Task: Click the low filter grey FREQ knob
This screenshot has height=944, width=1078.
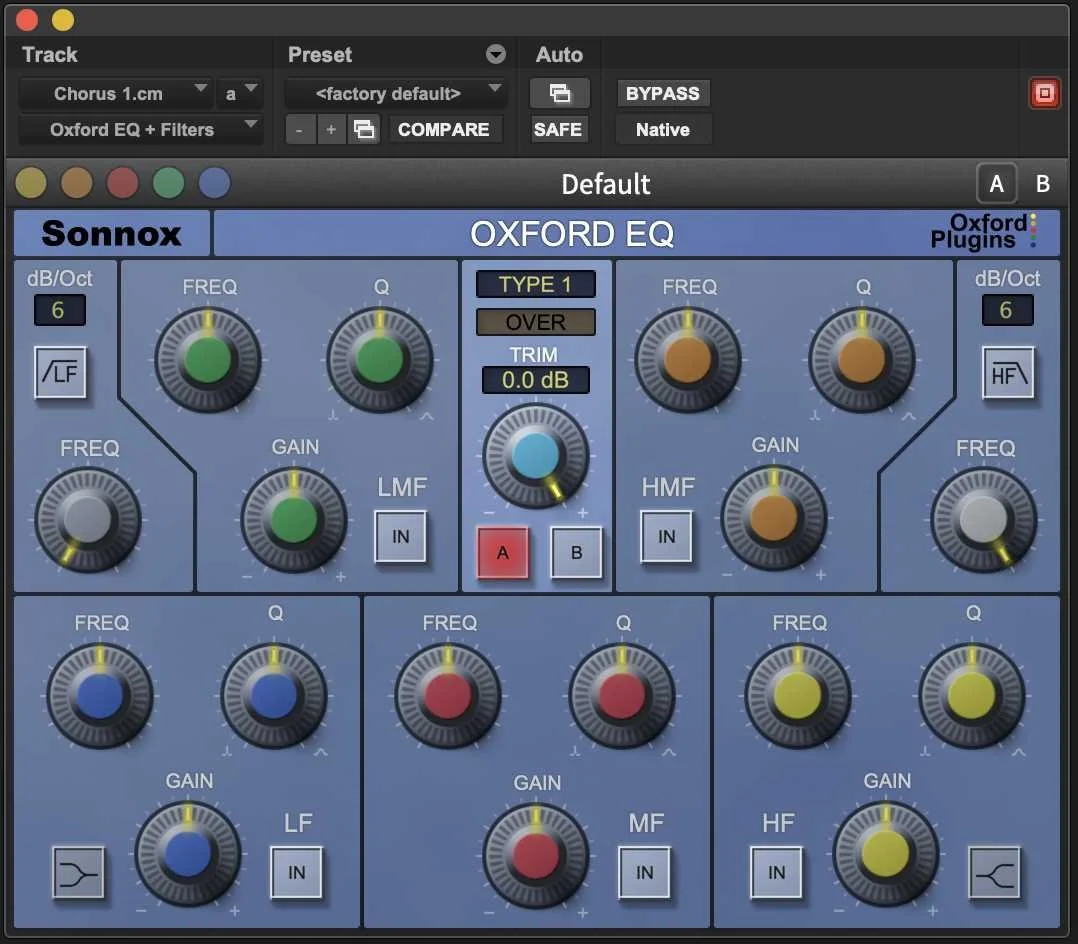Action: [x=88, y=520]
